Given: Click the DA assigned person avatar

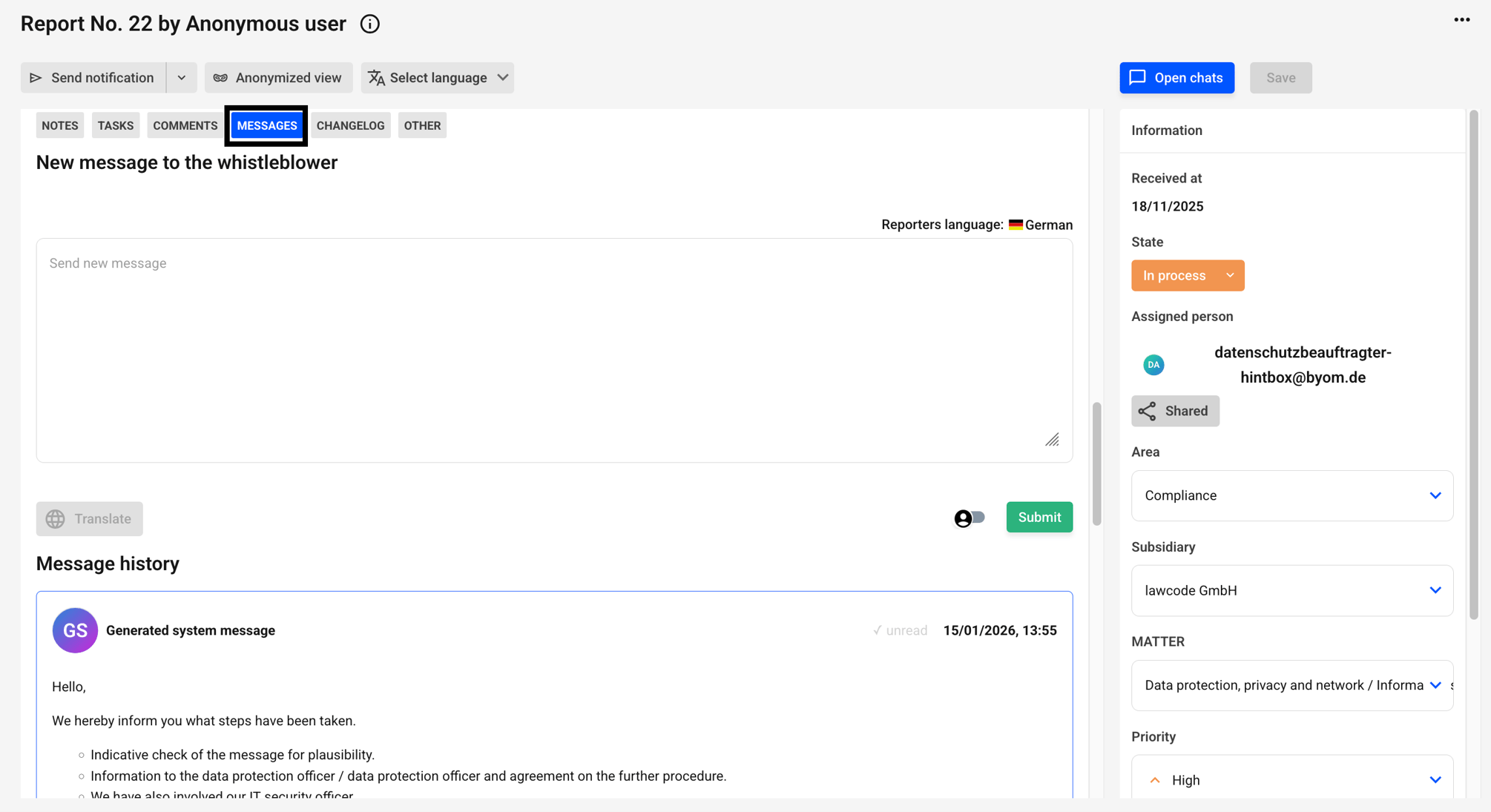Looking at the screenshot, I should coord(1153,365).
